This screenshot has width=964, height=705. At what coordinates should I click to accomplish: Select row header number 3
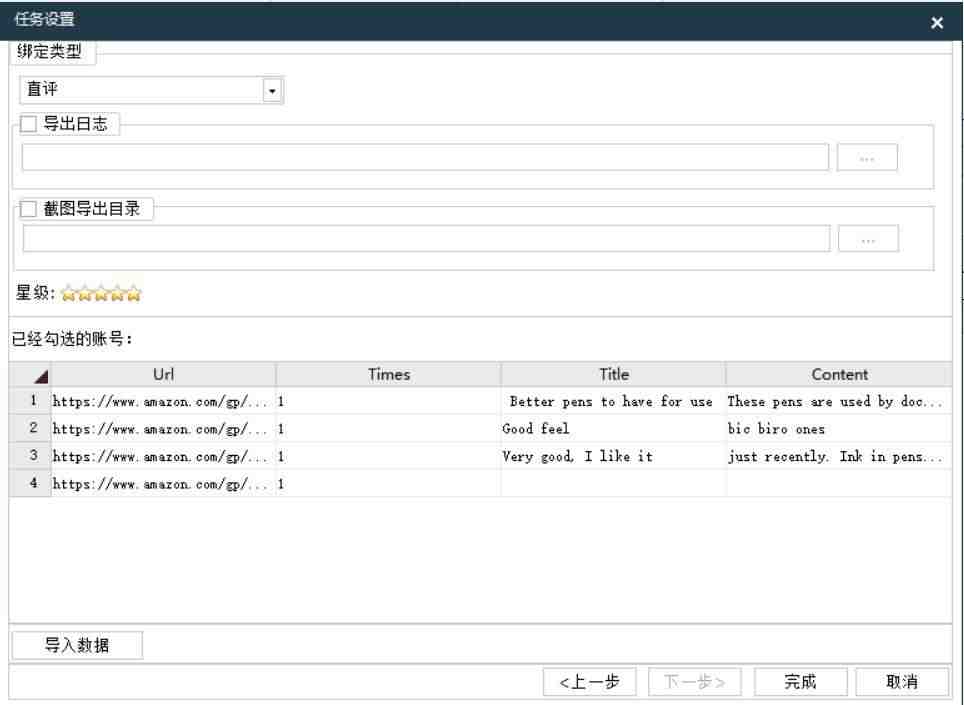click(30, 456)
